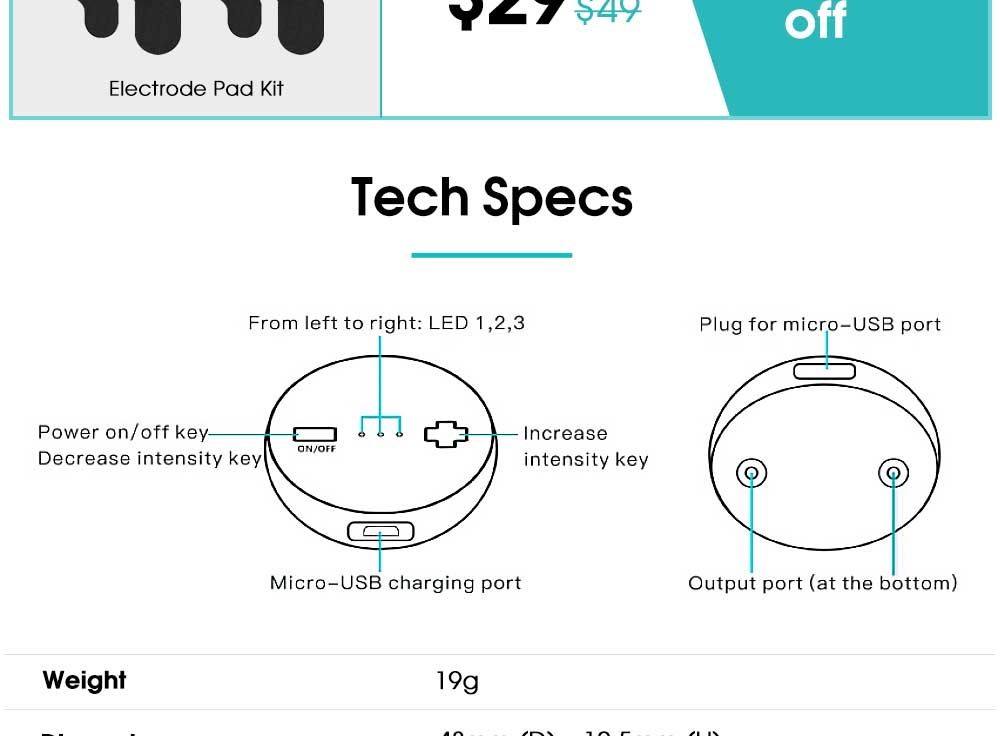The width and height of the screenshot is (1000, 736).
Task: Click the micro-USB charging port icon
Action: (381, 531)
